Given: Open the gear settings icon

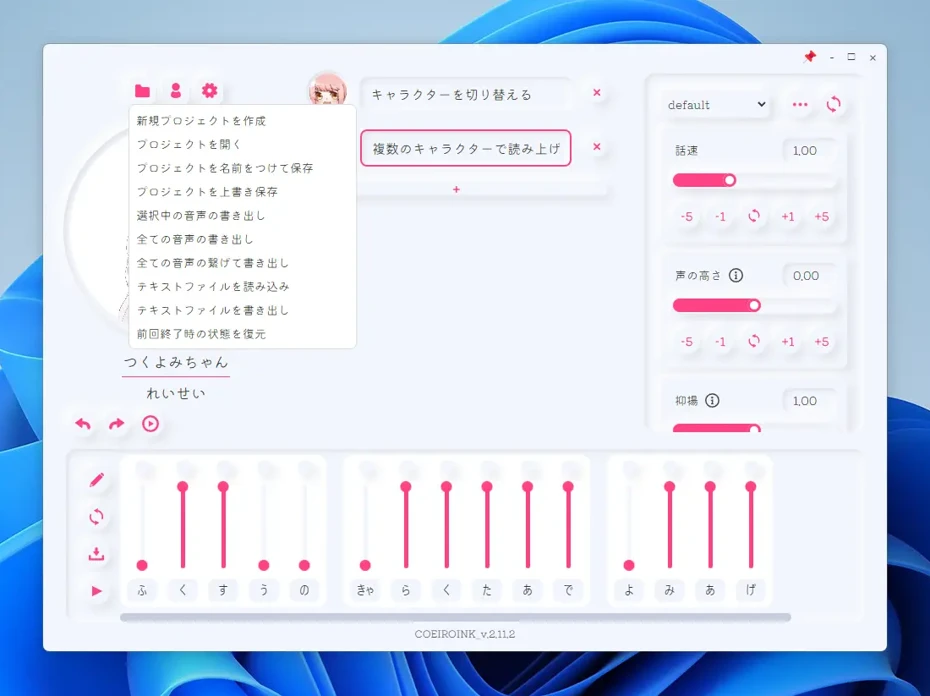Looking at the screenshot, I should point(209,90).
